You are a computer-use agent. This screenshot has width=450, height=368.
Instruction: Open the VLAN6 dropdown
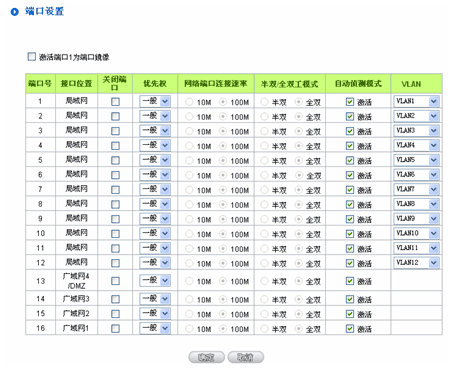pos(416,175)
